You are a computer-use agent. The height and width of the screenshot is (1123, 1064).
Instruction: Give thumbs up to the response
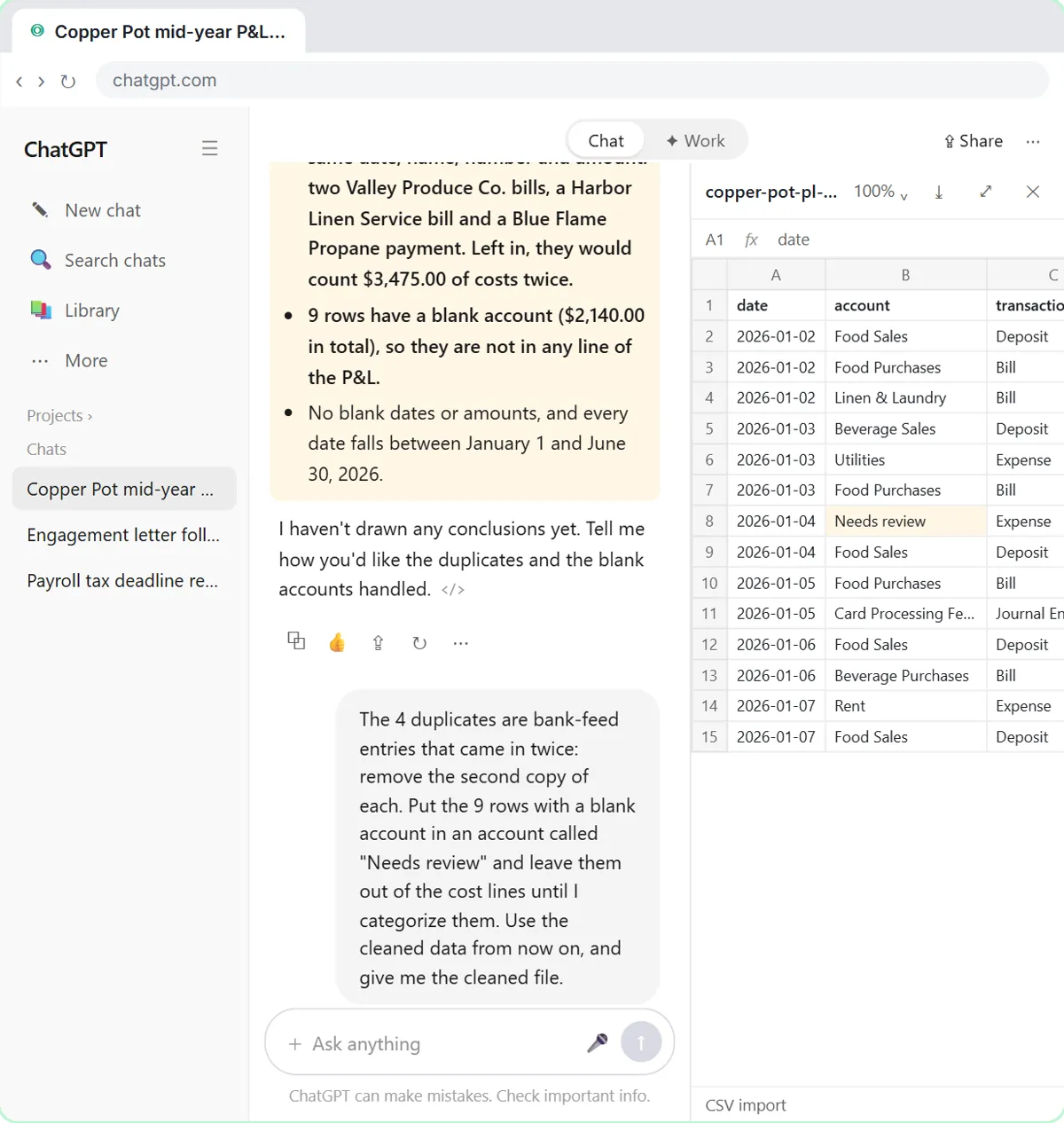coord(337,642)
